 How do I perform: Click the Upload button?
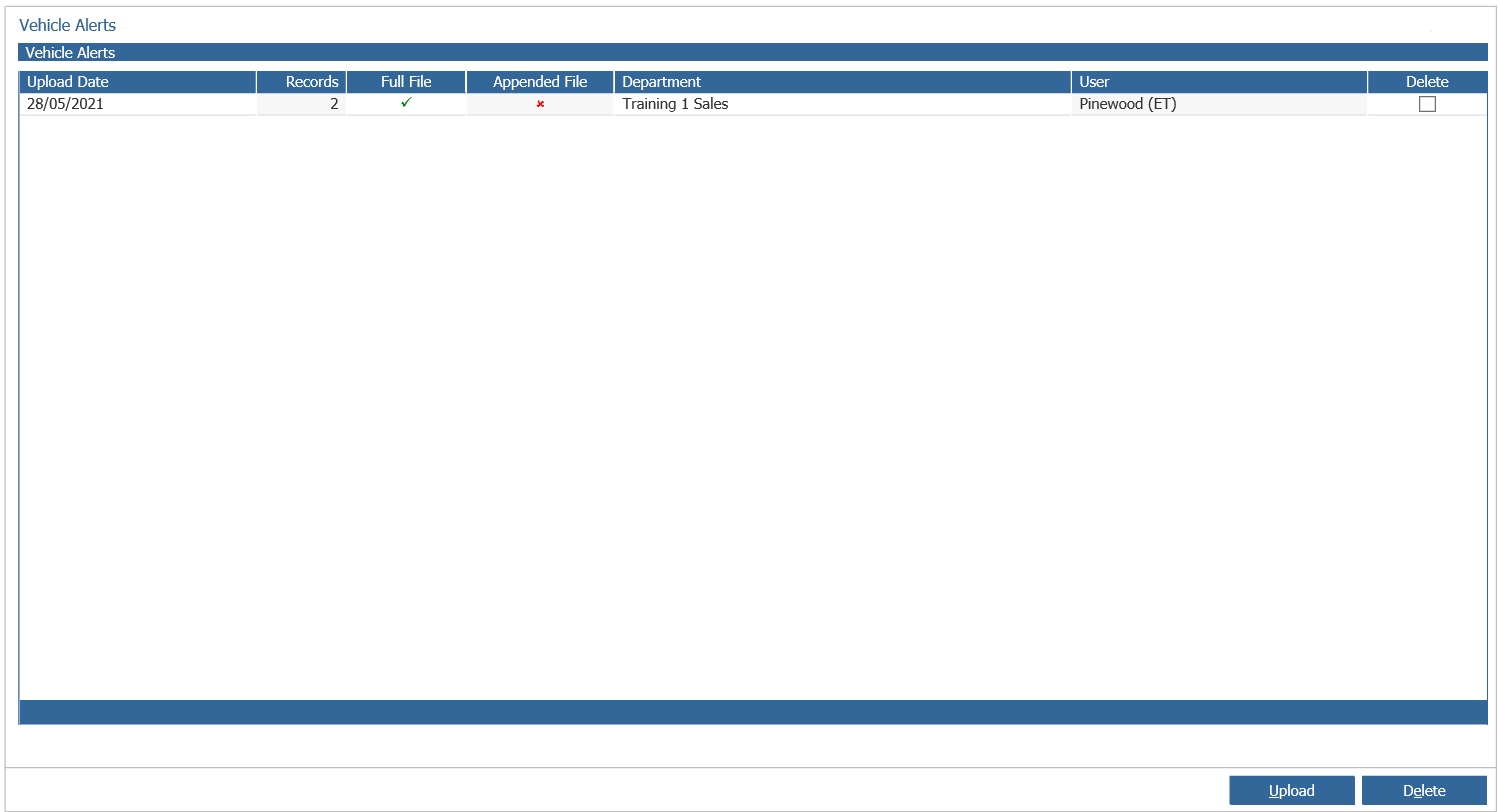click(1291, 790)
